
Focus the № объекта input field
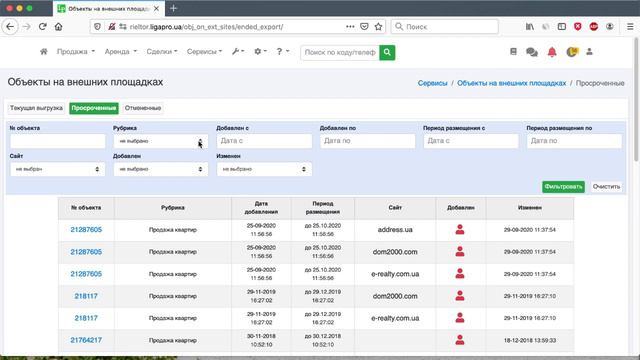click(x=57, y=141)
